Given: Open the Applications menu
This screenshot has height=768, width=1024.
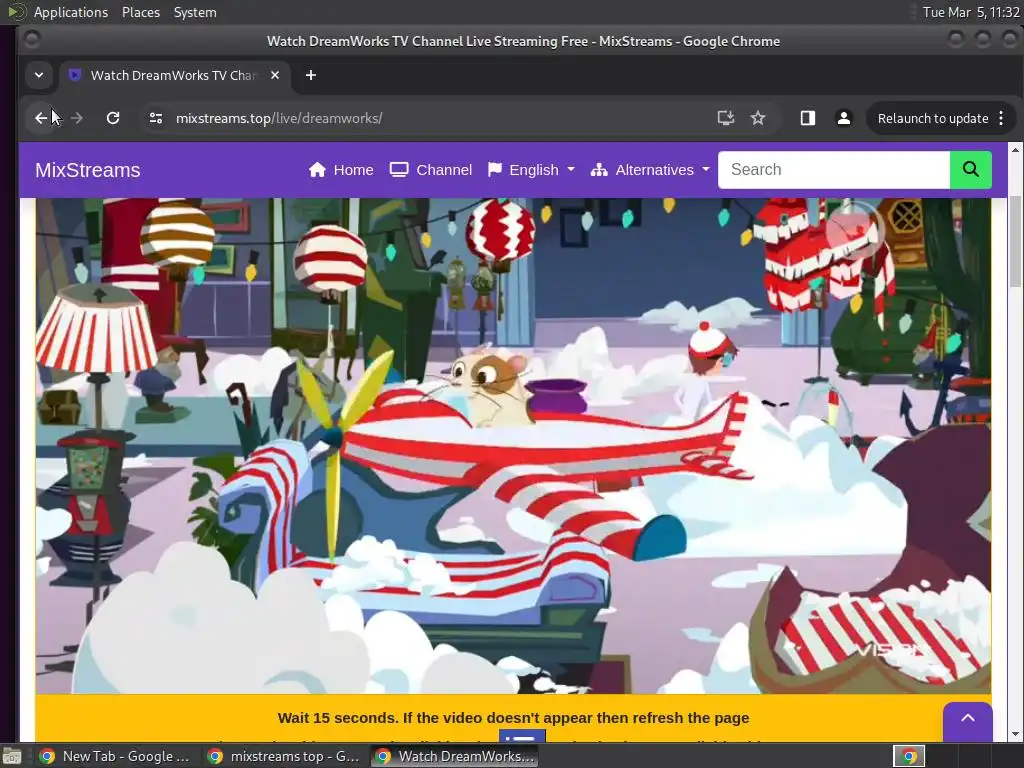Looking at the screenshot, I should click(x=71, y=12).
